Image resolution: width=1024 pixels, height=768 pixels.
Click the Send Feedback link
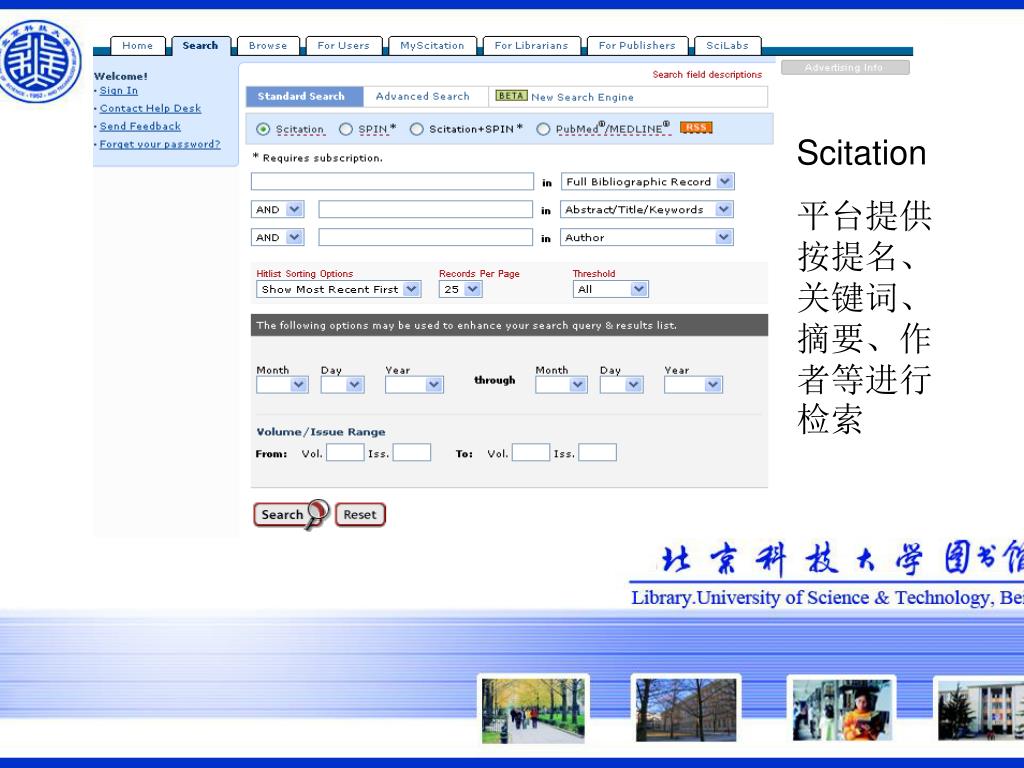[140, 126]
